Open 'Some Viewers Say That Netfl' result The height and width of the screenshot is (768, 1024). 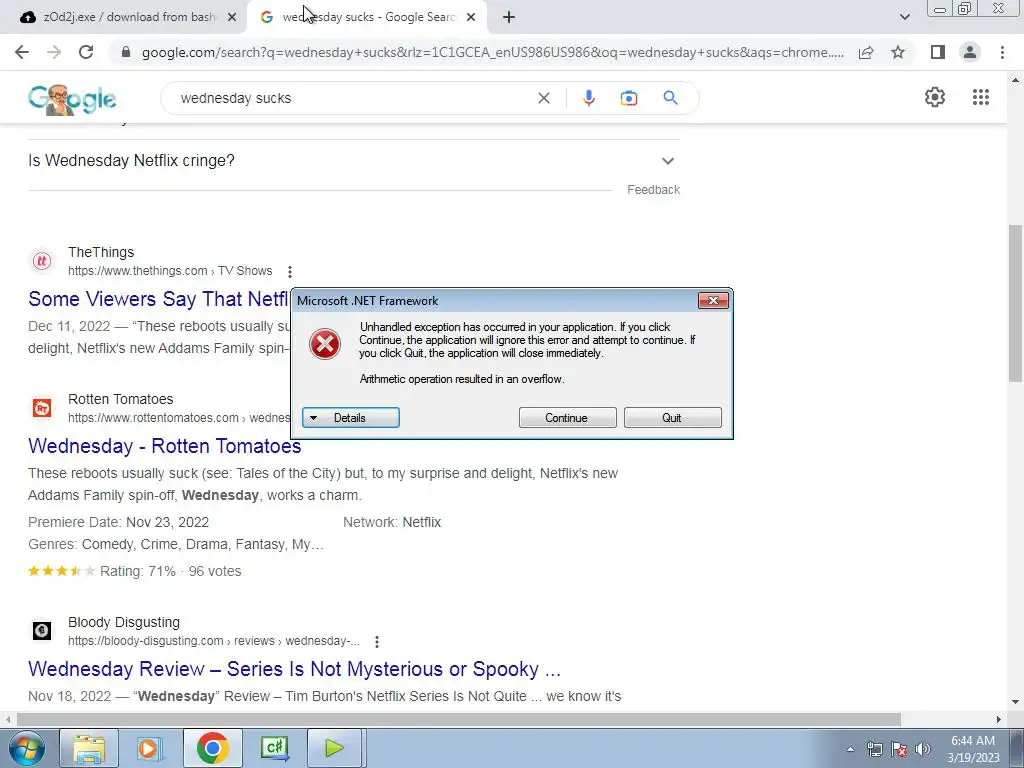click(x=159, y=299)
